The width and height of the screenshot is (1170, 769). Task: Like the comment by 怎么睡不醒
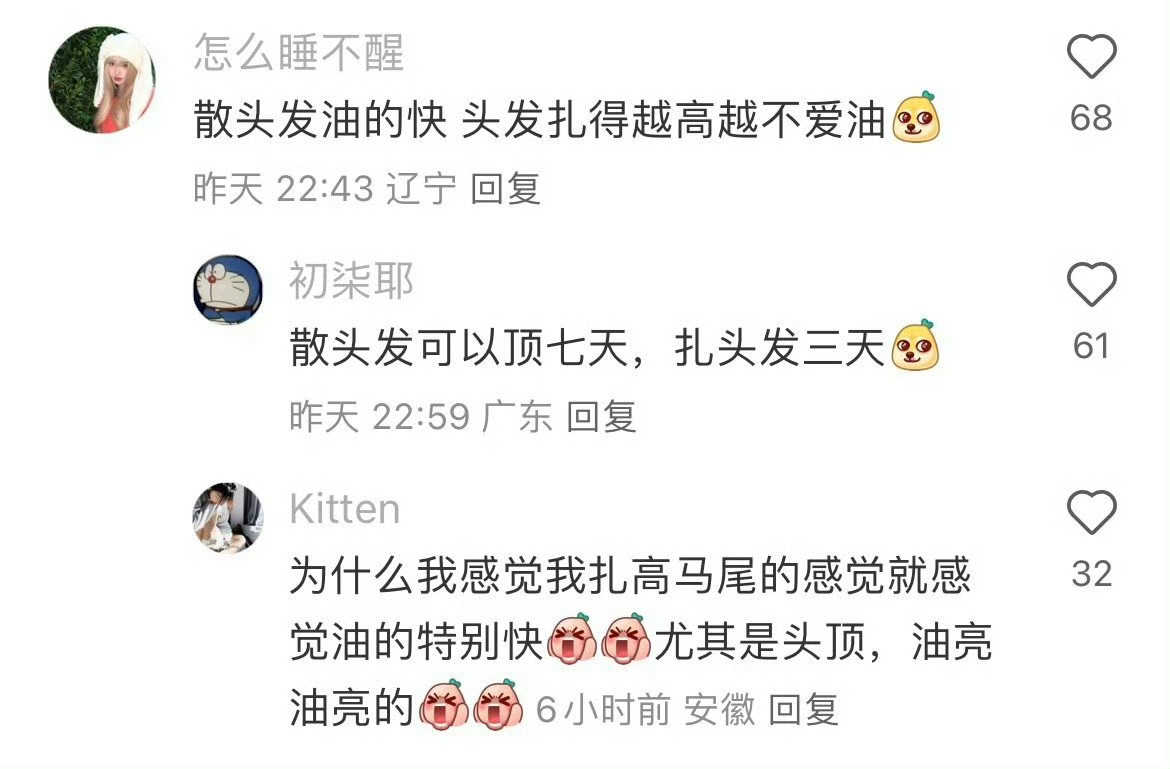tap(1092, 56)
